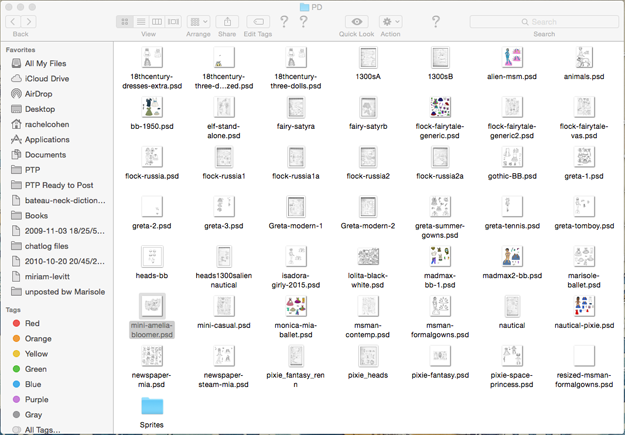Image resolution: width=625 pixels, height=435 pixels.
Task: Open the Sprites folder
Action: 152,412
